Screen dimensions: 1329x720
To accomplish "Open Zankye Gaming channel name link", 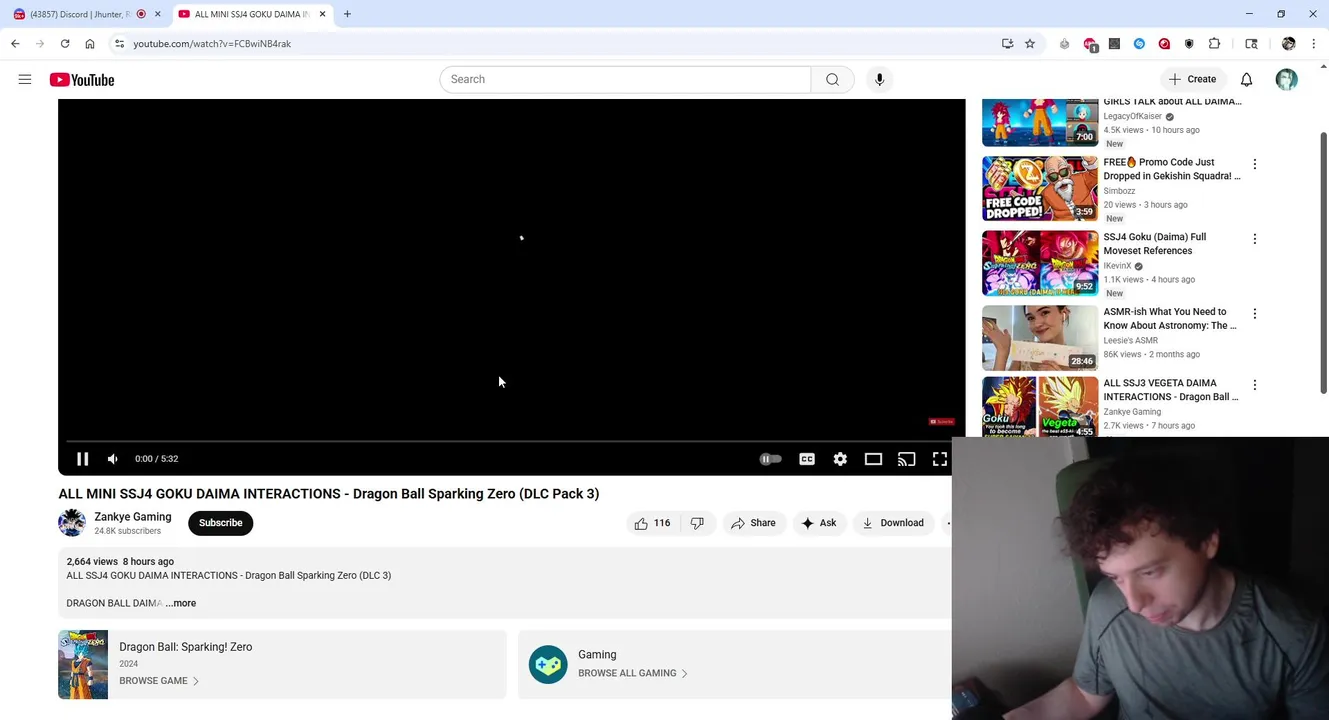I will pos(132,517).
